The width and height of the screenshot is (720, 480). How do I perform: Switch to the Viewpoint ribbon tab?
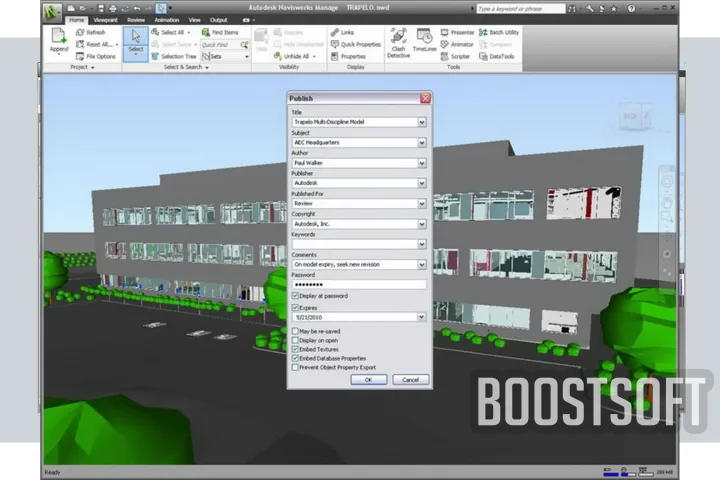tap(104, 19)
